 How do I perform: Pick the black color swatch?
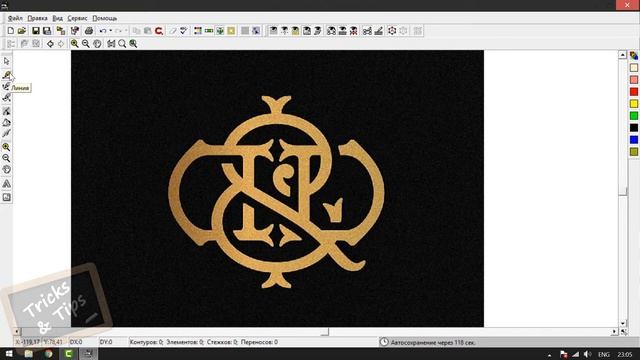633,128
